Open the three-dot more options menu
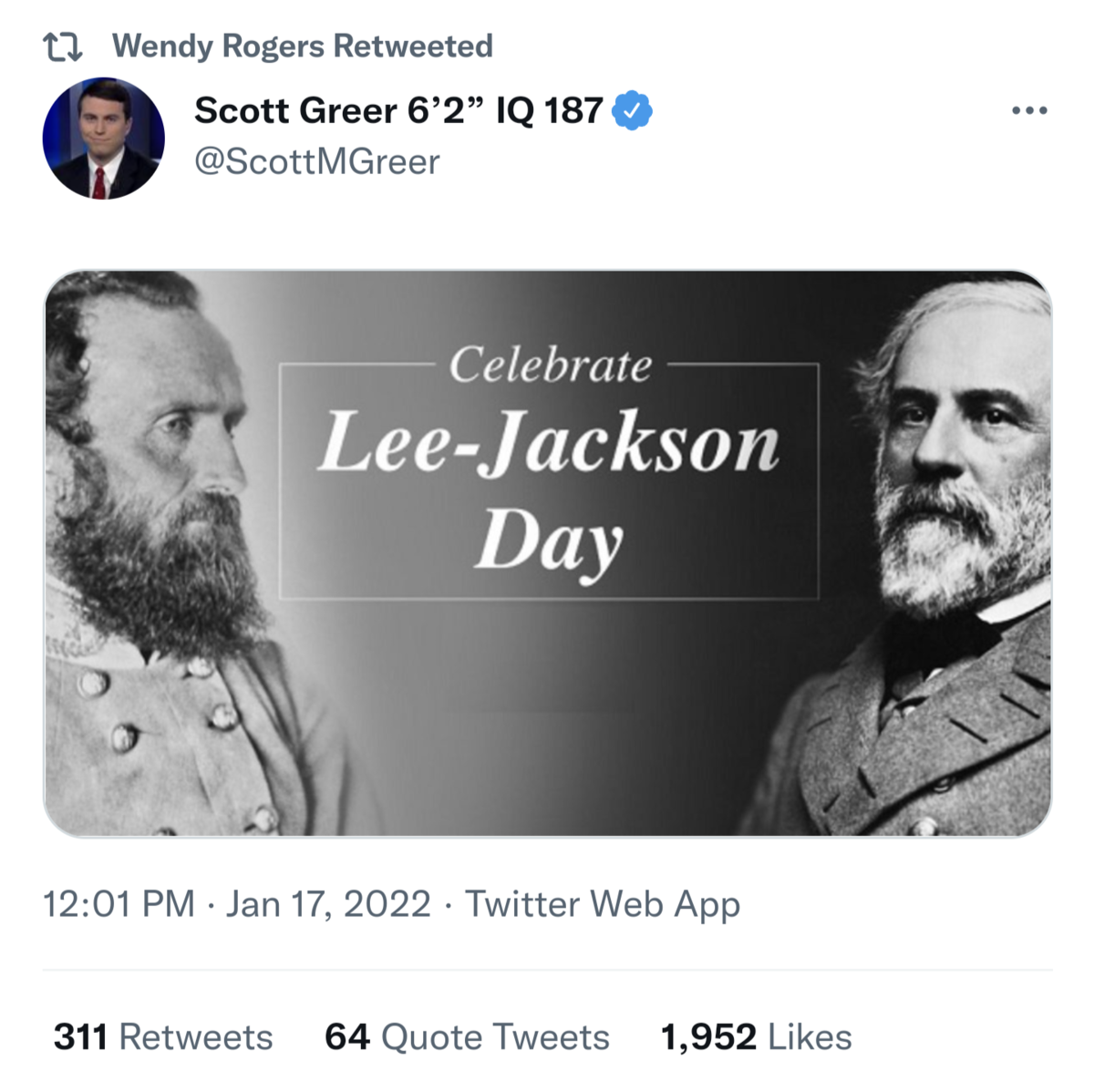This screenshot has width=1094, height=1092. point(1029,111)
